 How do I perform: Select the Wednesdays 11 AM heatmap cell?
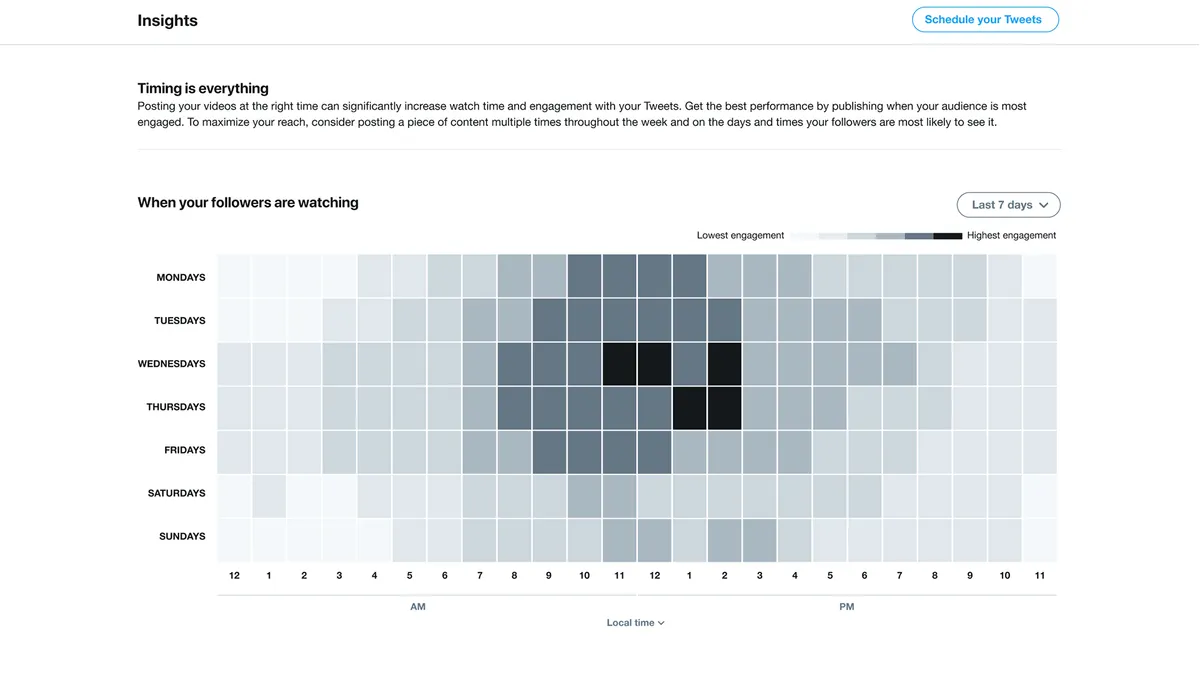point(619,364)
